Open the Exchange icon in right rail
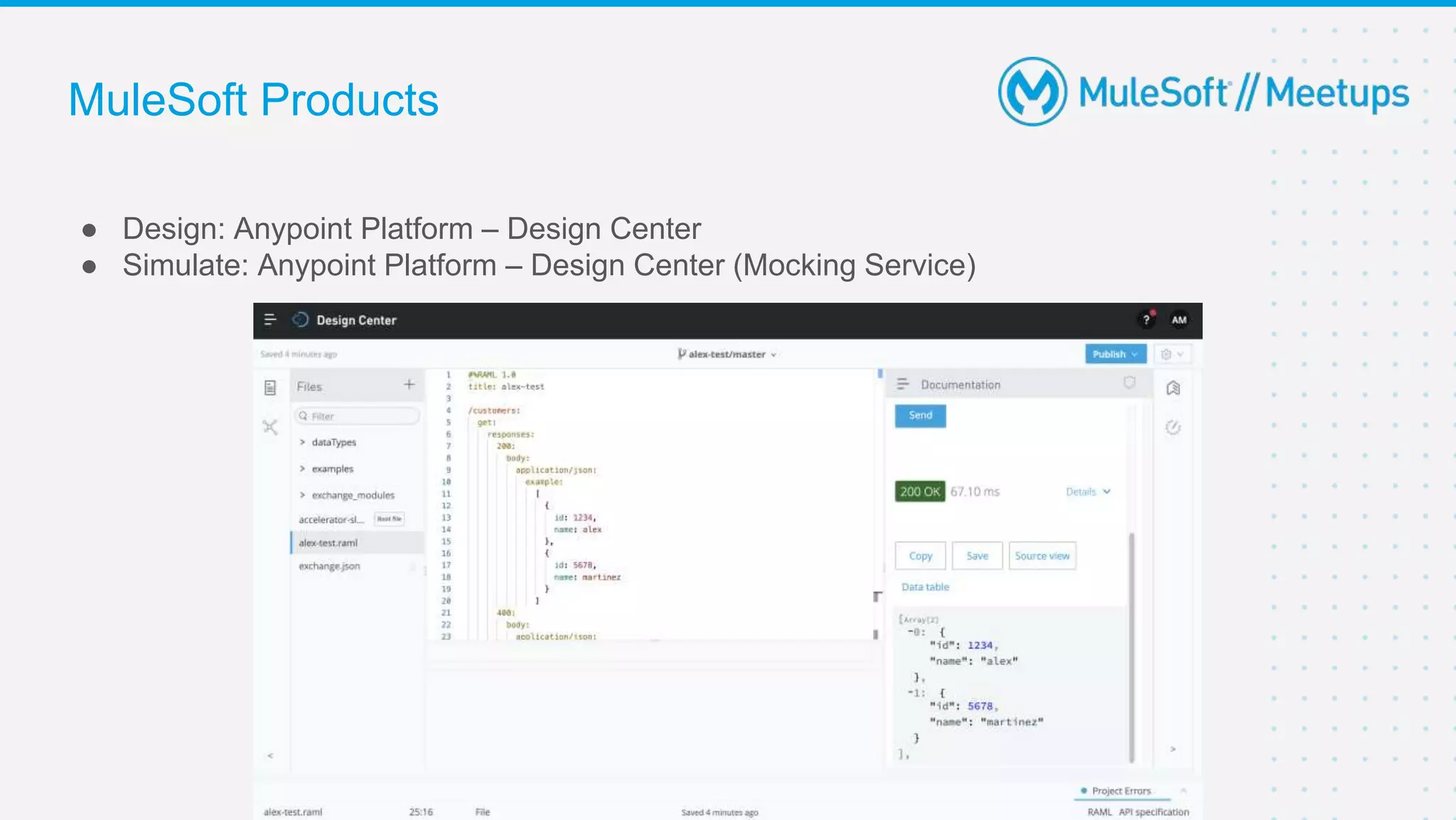The height and width of the screenshot is (820, 1456). tap(1173, 388)
